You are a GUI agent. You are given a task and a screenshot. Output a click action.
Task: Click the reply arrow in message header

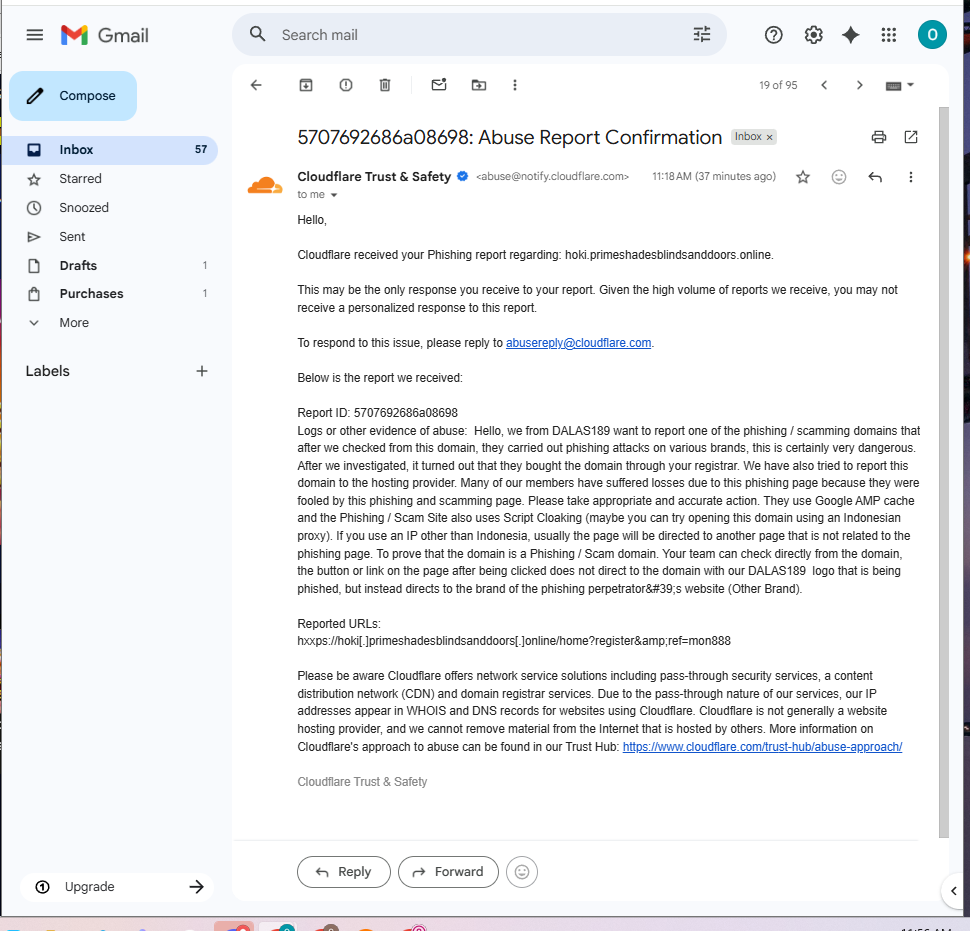pos(875,178)
